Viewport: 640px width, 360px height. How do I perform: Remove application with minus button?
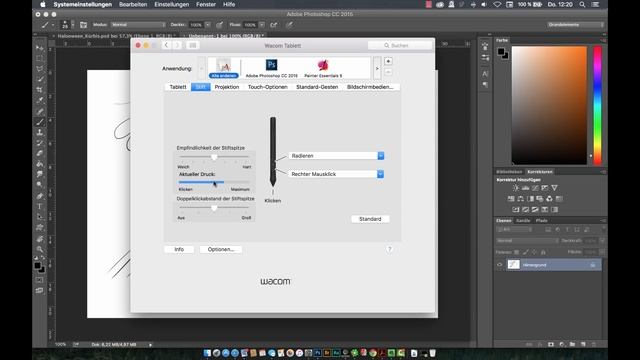tap(388, 72)
